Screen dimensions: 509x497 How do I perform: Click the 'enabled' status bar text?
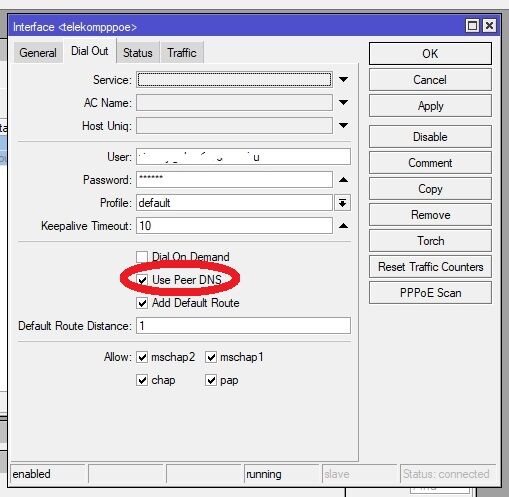tap(31, 474)
